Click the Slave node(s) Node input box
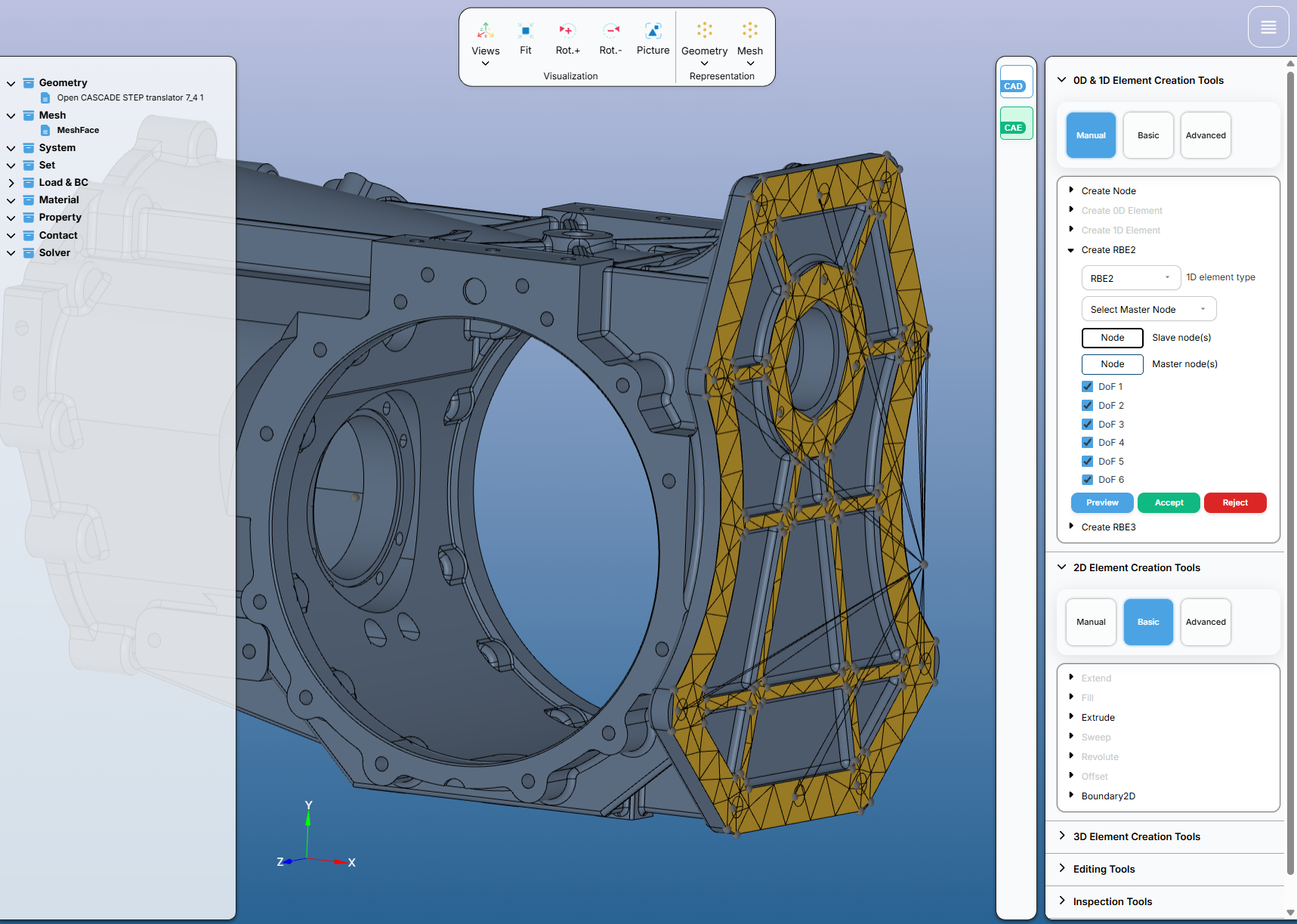 click(1112, 338)
